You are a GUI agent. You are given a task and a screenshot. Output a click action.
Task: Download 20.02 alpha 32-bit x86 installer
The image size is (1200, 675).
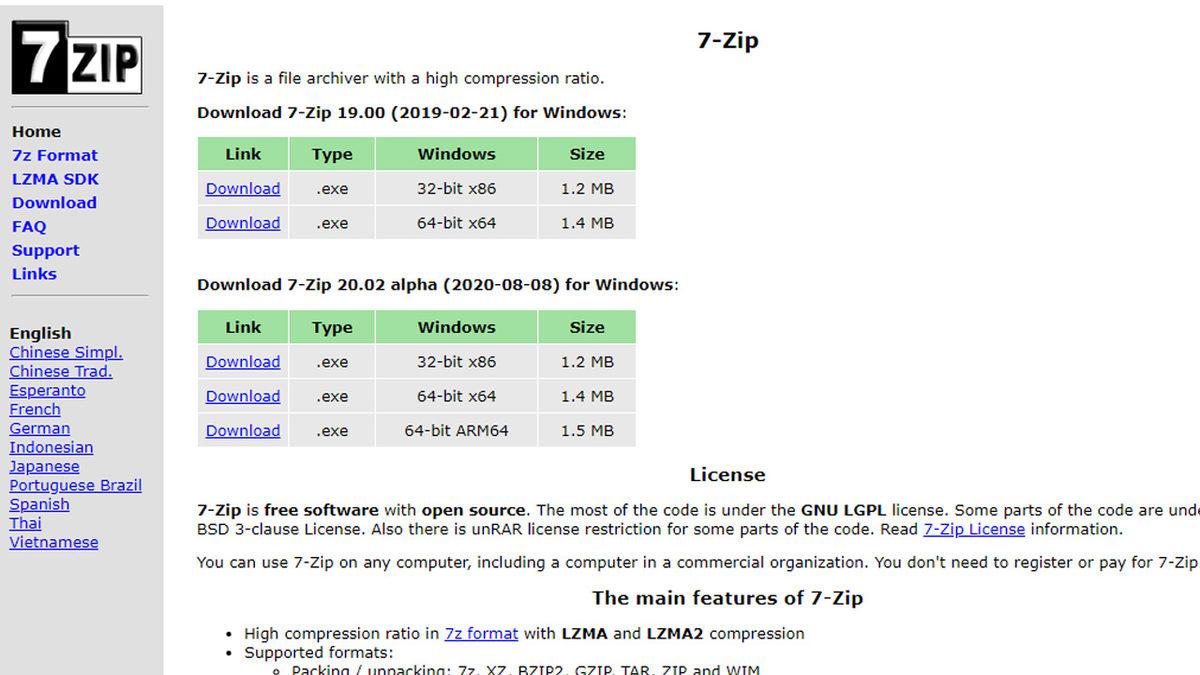click(x=243, y=362)
